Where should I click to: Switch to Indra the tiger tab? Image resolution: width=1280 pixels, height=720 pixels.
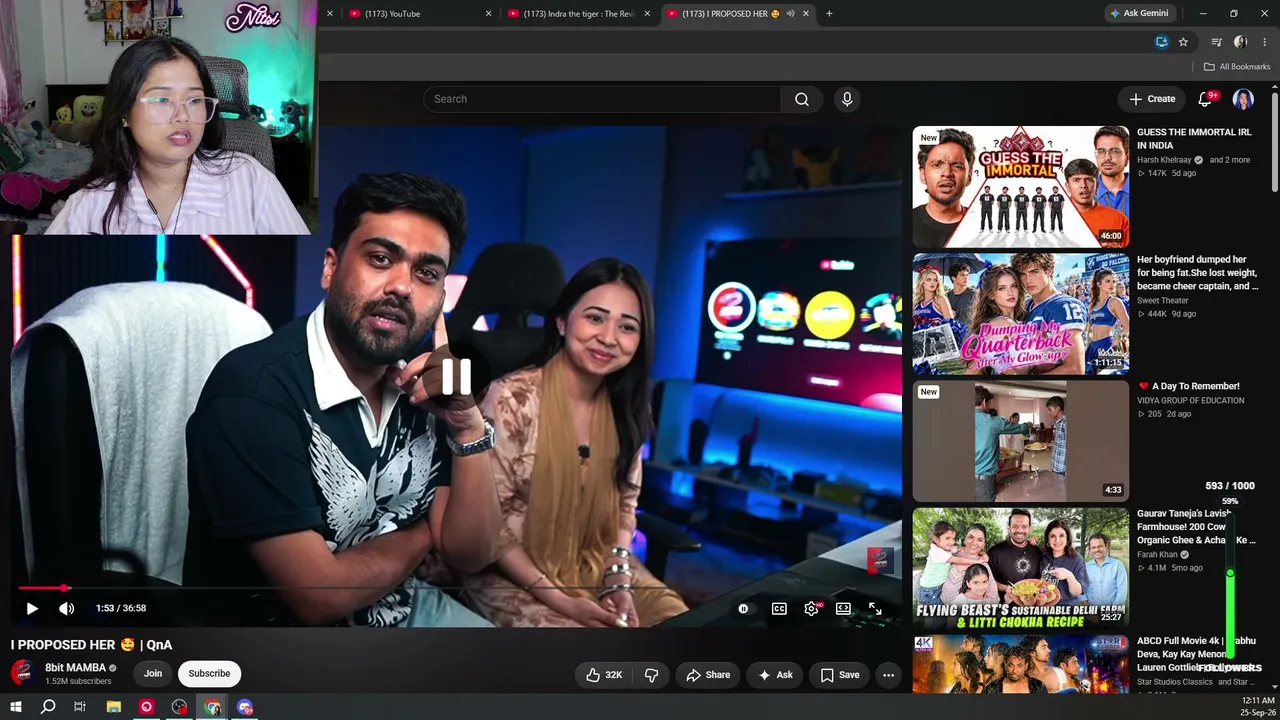coord(572,14)
